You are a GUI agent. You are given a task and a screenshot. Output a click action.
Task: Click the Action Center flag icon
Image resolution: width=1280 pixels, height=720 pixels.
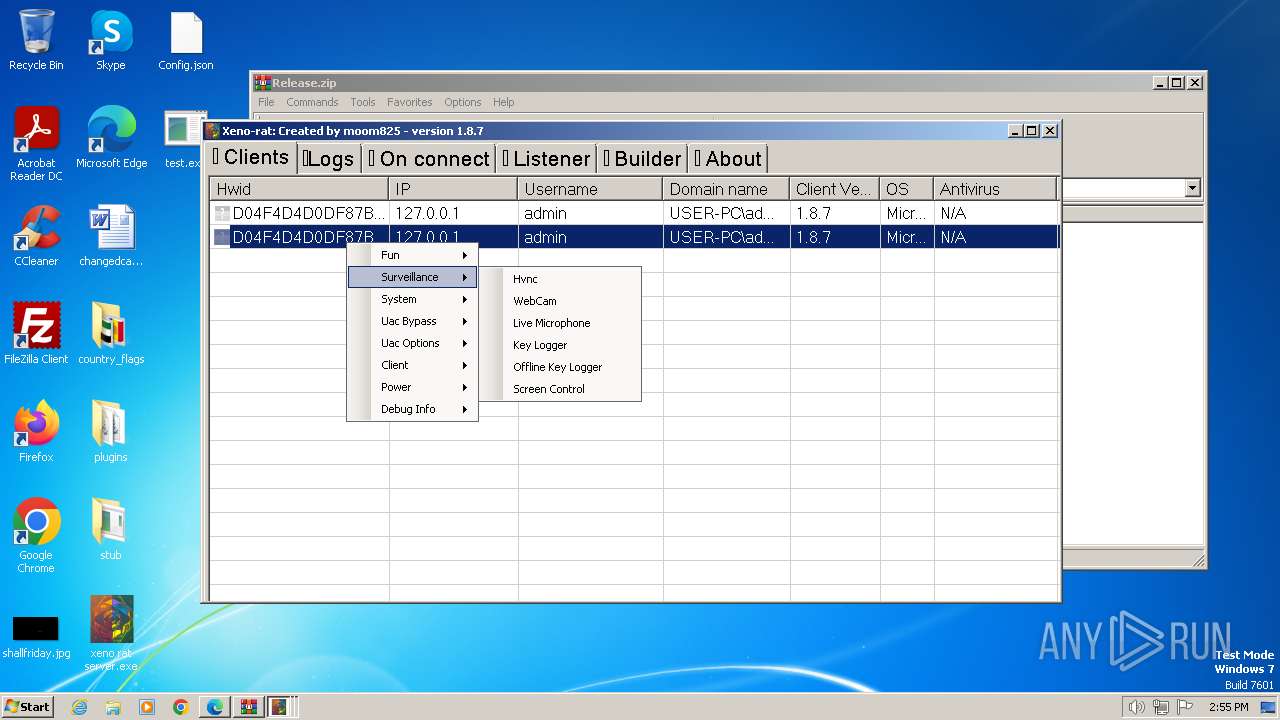(x=1185, y=707)
